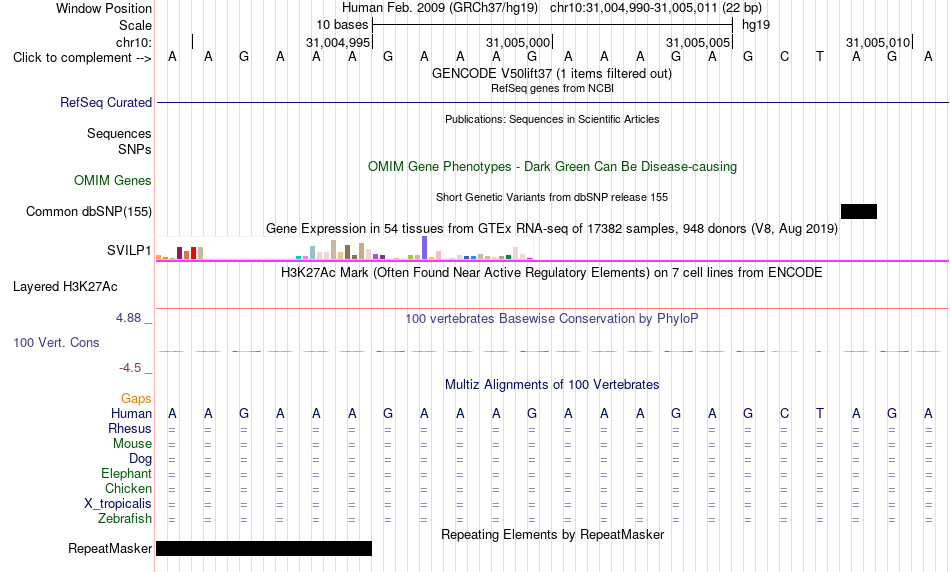Image resolution: width=950 pixels, height=572 pixels.
Task: Click the X_tropicalis species row label
Action: point(118,504)
